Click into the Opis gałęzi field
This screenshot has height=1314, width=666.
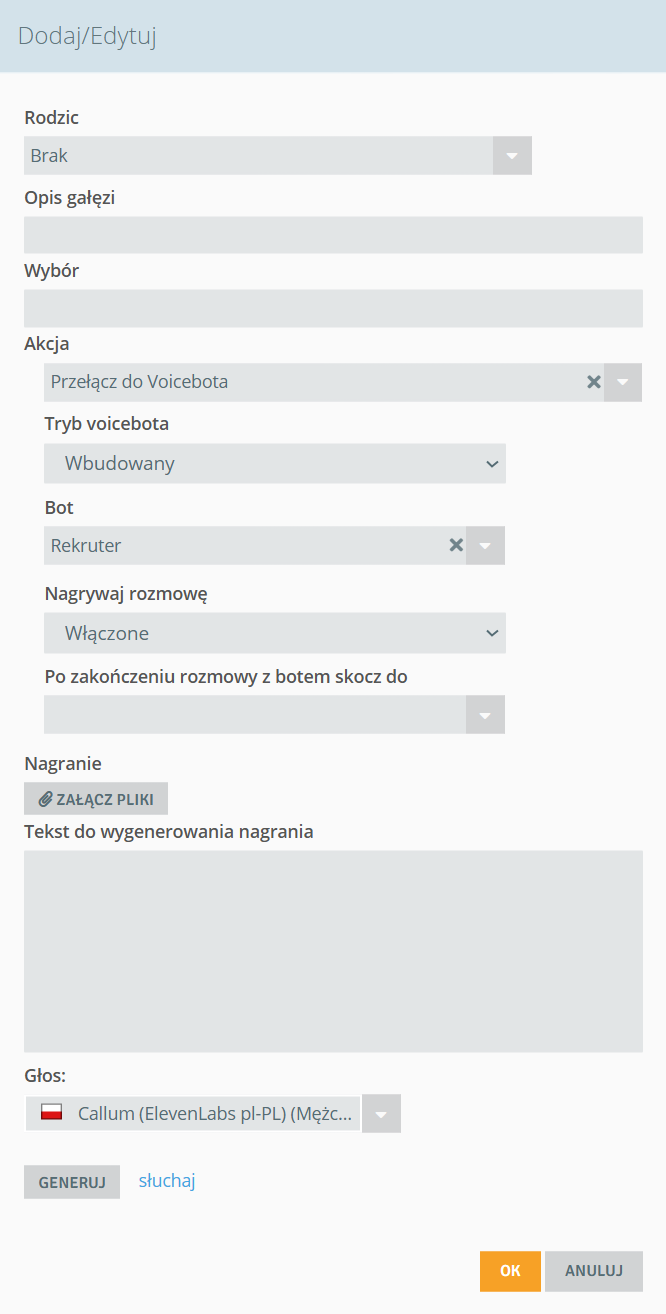coord(333,235)
